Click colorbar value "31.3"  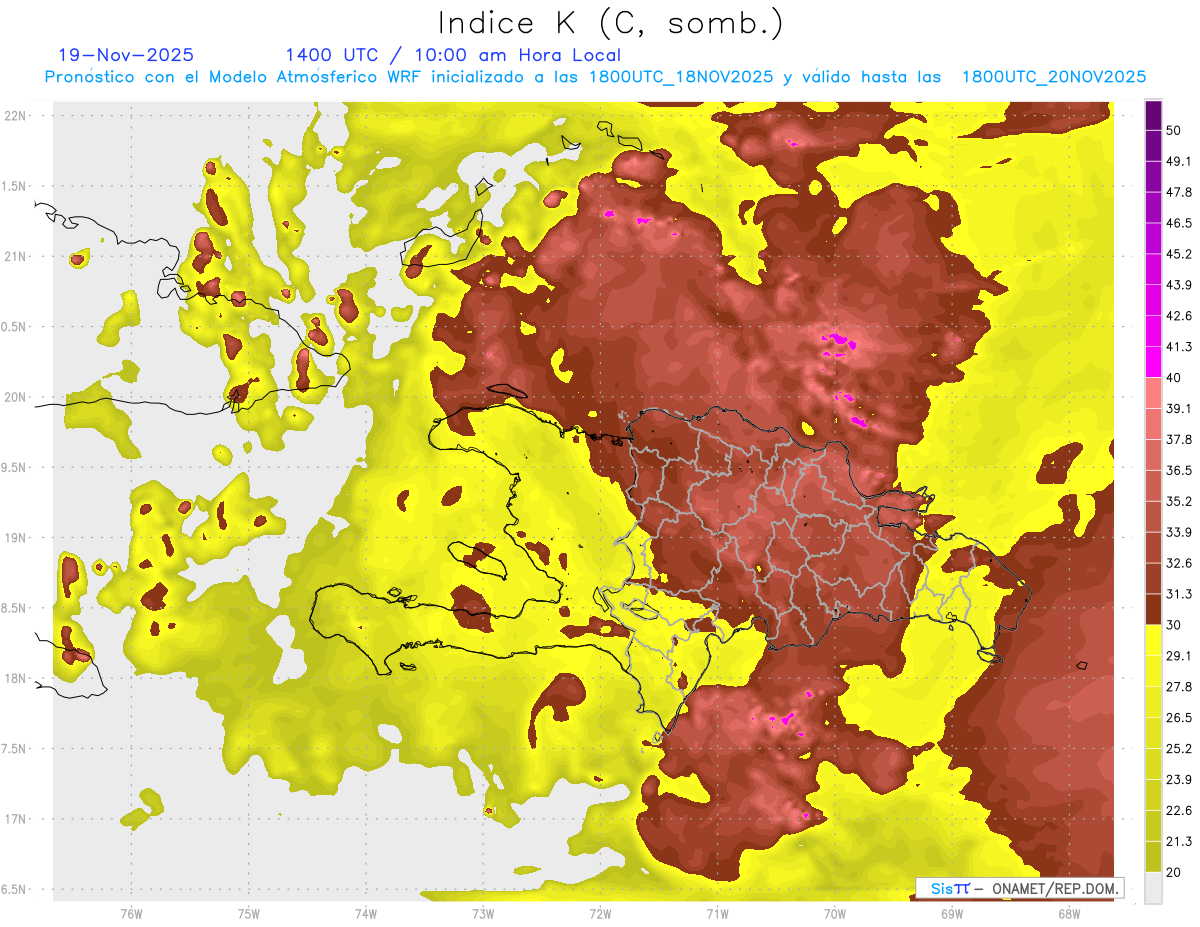(x=1179, y=594)
